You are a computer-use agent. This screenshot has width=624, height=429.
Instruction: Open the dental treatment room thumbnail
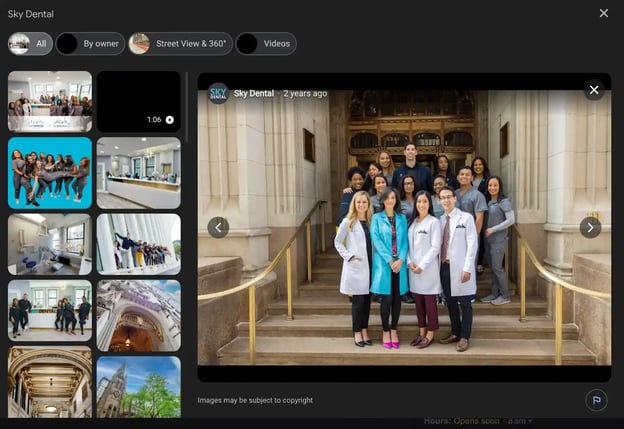click(x=50, y=244)
